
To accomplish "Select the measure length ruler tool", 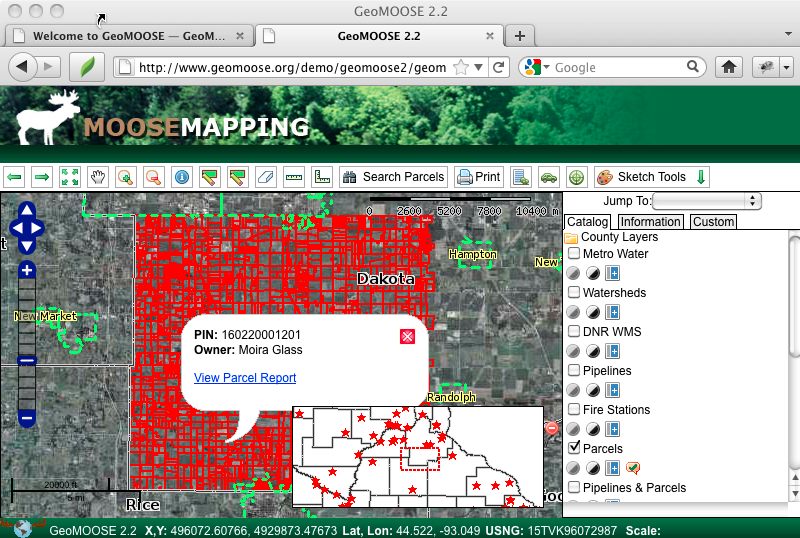I will pos(293,177).
